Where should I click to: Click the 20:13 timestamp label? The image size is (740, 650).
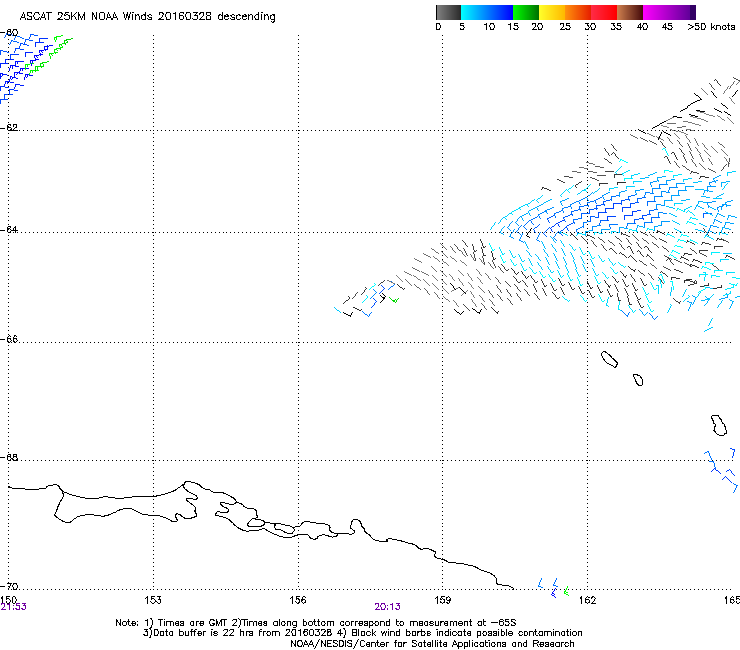(387, 607)
